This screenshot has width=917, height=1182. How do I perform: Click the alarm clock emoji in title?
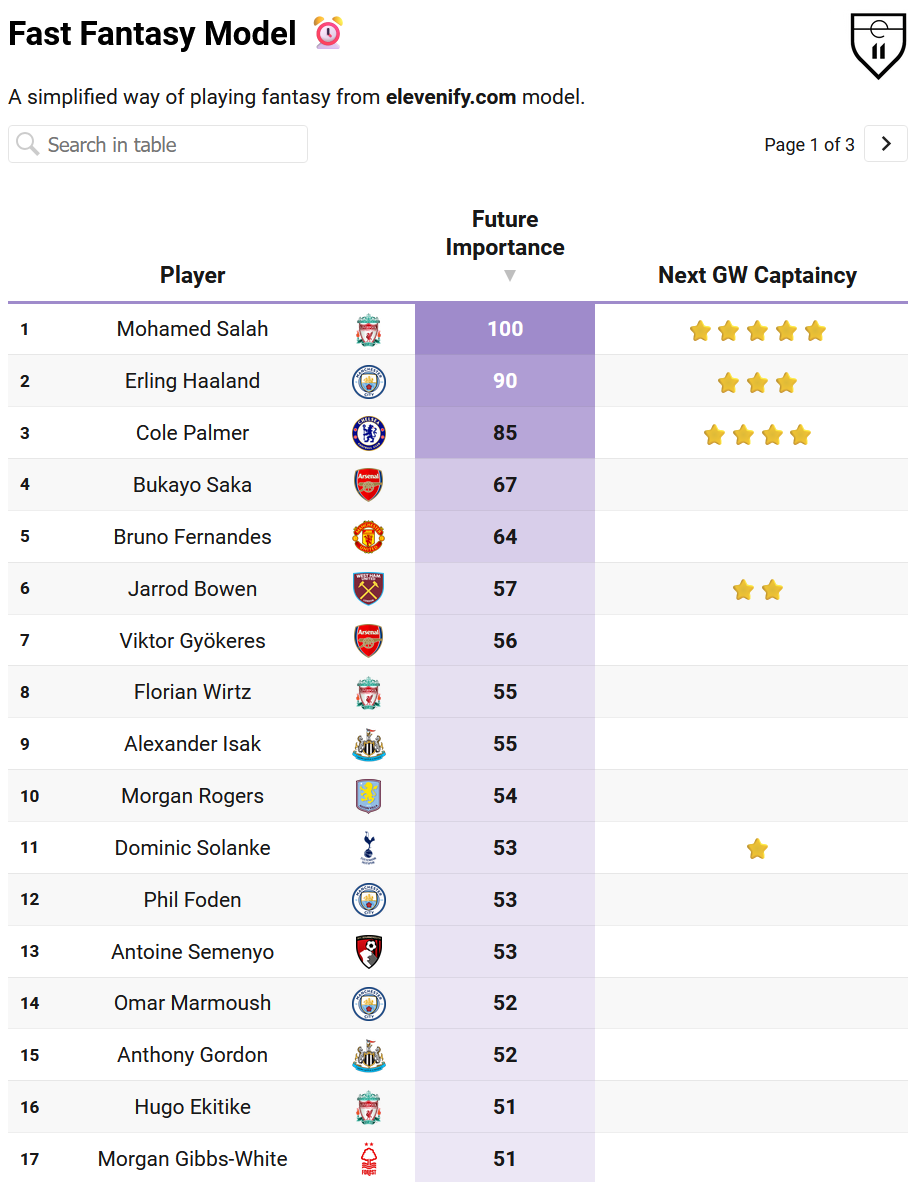(328, 33)
